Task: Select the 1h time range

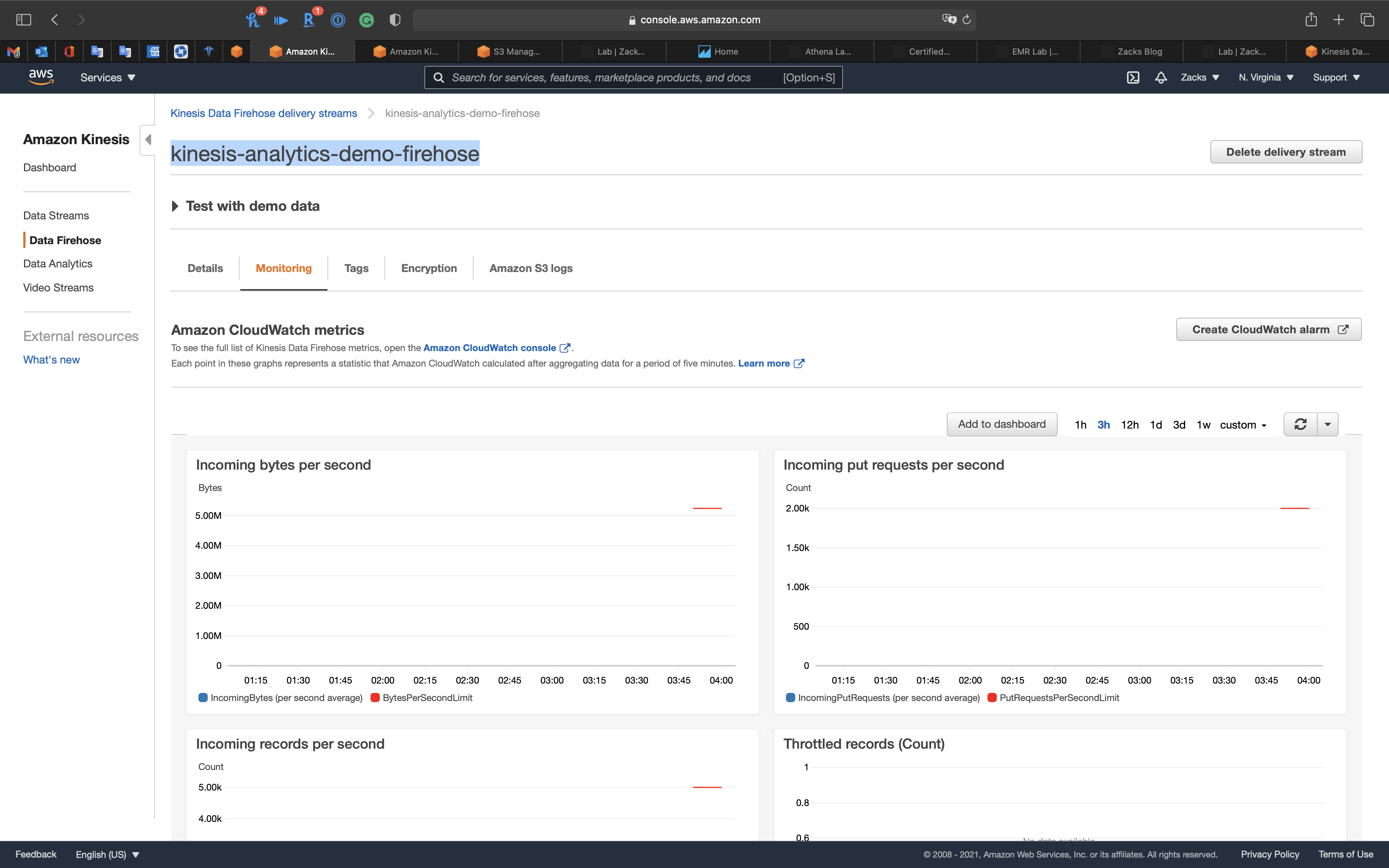Action: point(1080,425)
